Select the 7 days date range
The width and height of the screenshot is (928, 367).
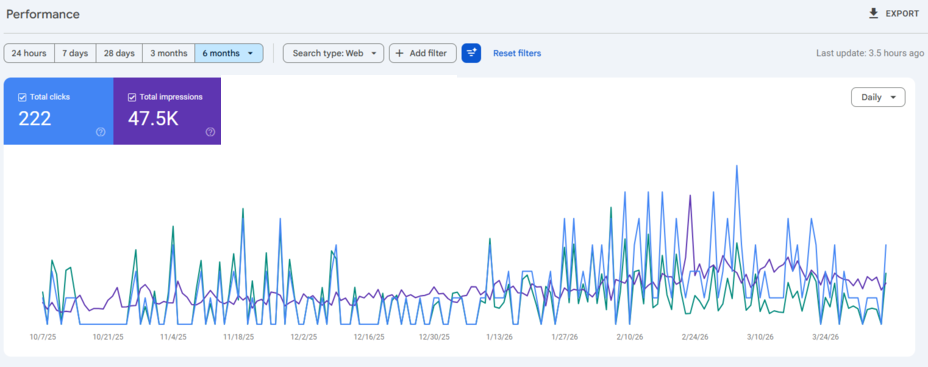click(x=75, y=53)
